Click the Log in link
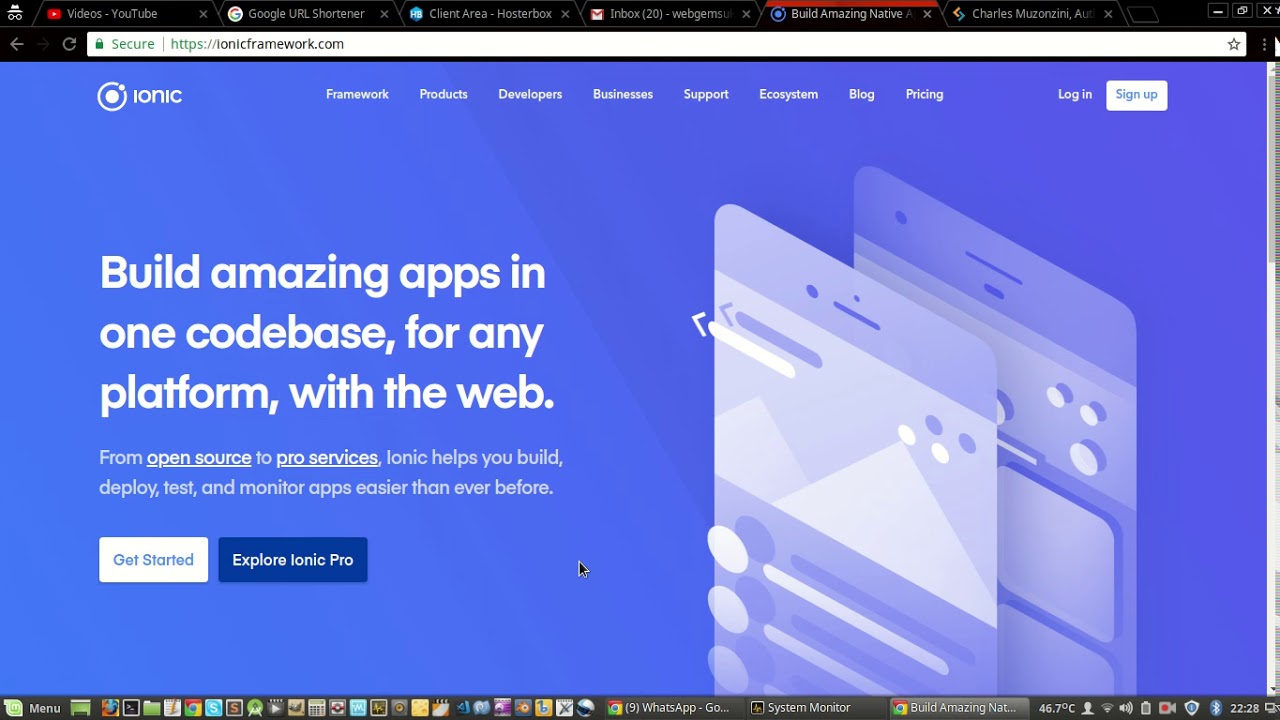The width and height of the screenshot is (1280, 720). (1075, 94)
